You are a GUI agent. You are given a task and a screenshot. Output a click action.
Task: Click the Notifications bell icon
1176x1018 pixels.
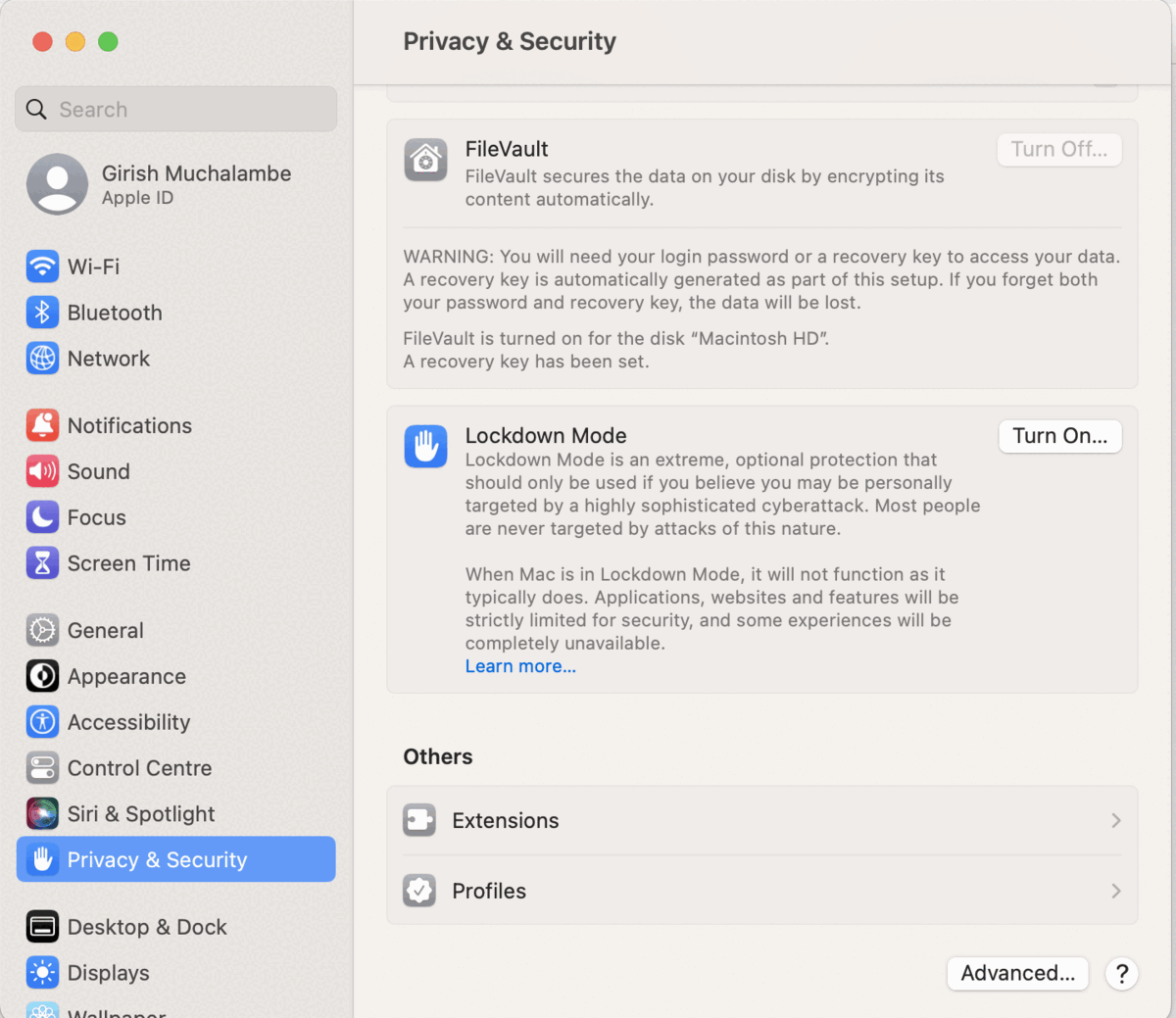coord(42,425)
